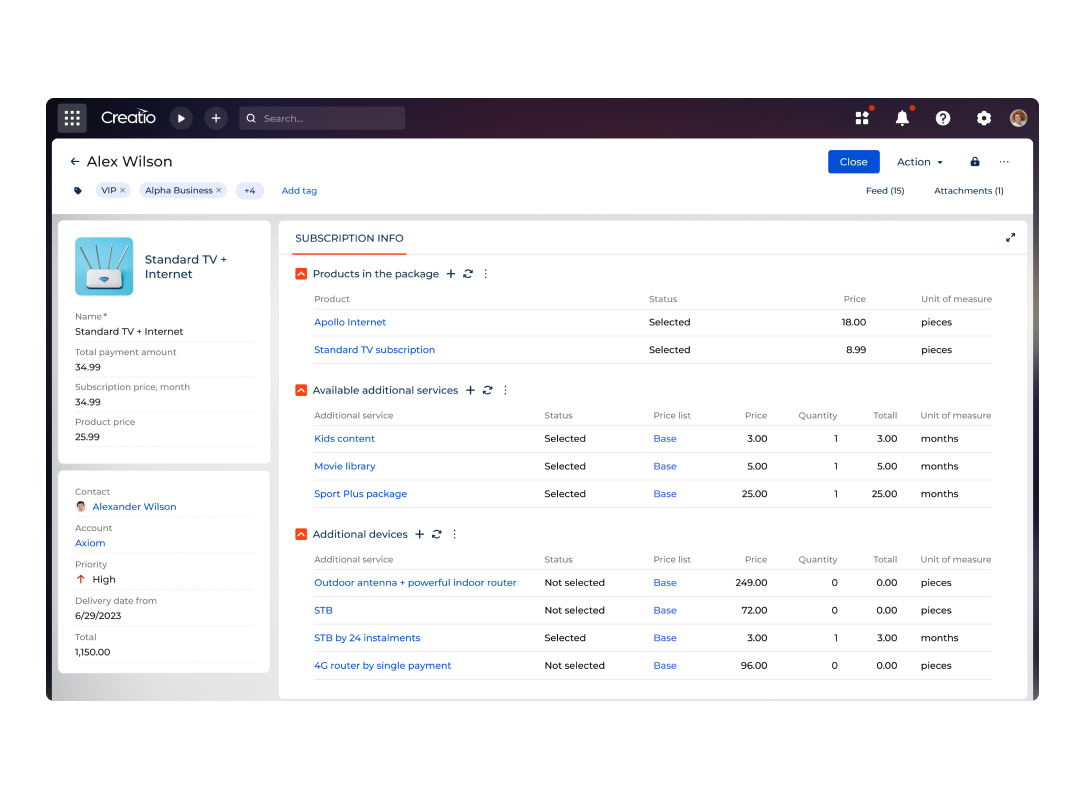The height and width of the screenshot is (800, 1084).
Task: Switch to the Attachments (1) tab
Action: coord(968,190)
